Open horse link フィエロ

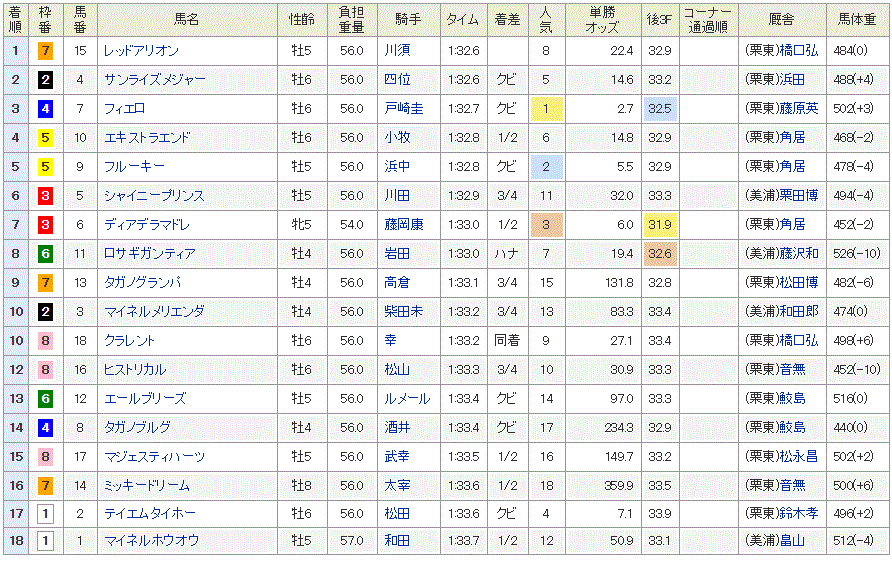125,109
